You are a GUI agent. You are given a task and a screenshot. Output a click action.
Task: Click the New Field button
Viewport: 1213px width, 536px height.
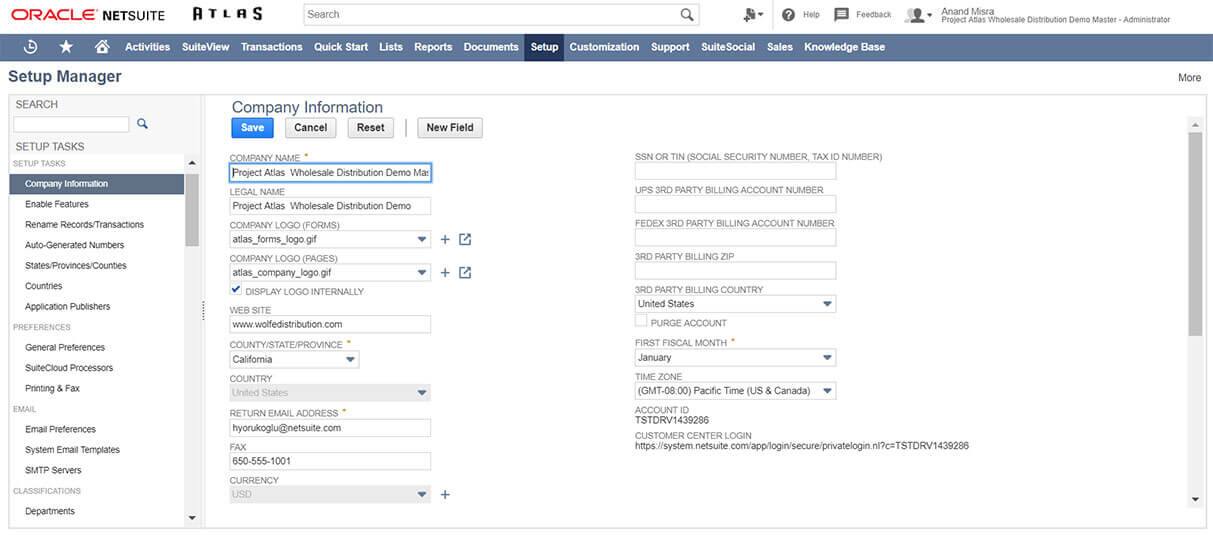[449, 128]
